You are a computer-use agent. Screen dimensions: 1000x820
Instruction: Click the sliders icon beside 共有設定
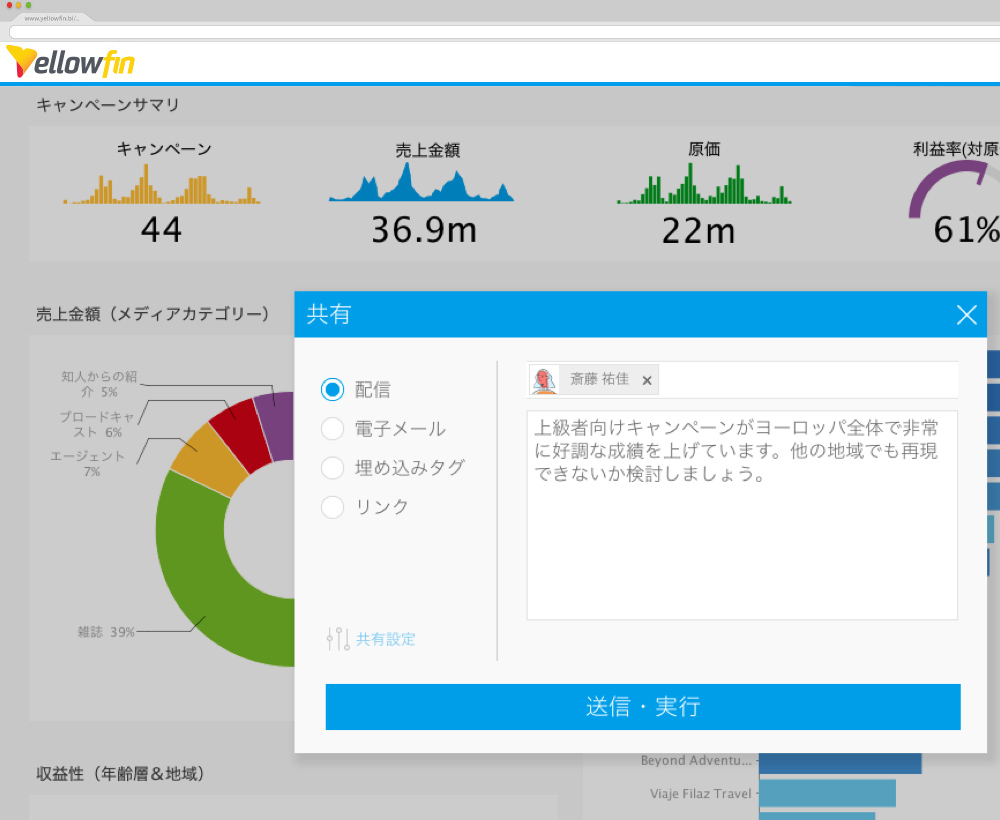pos(338,639)
